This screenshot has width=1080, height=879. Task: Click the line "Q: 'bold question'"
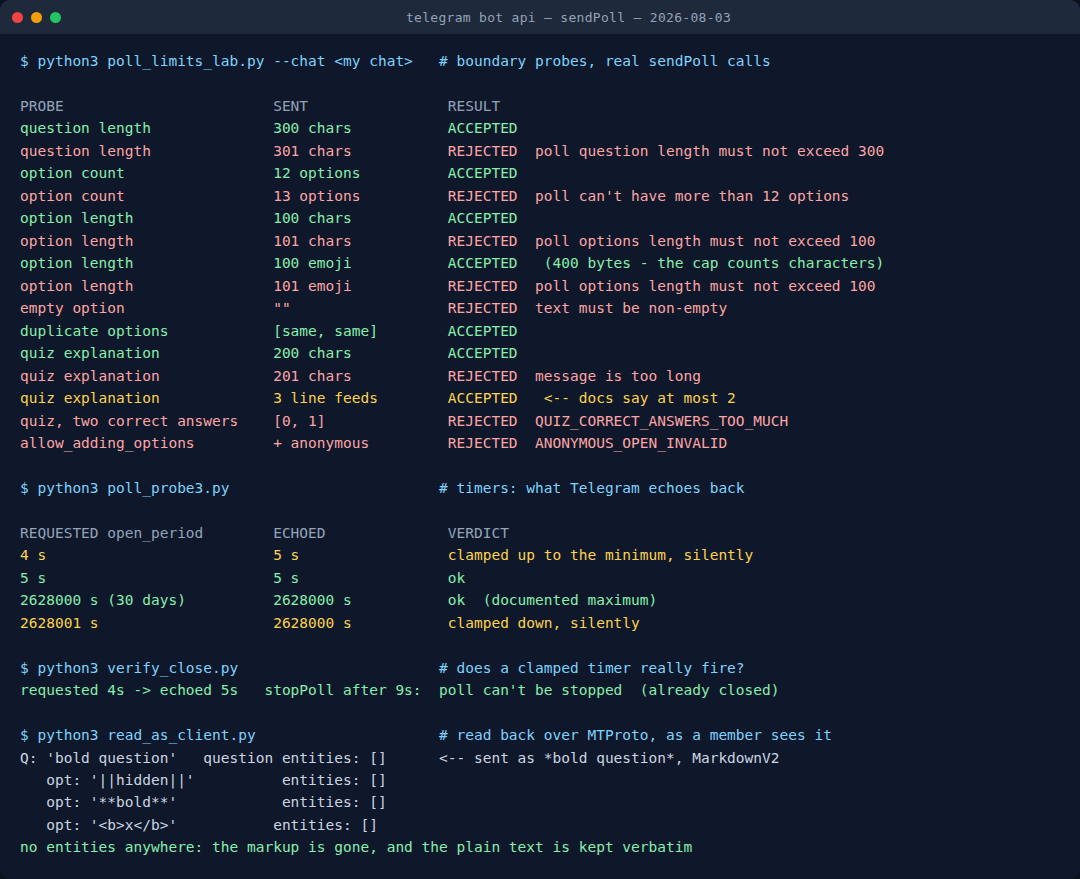[98, 758]
